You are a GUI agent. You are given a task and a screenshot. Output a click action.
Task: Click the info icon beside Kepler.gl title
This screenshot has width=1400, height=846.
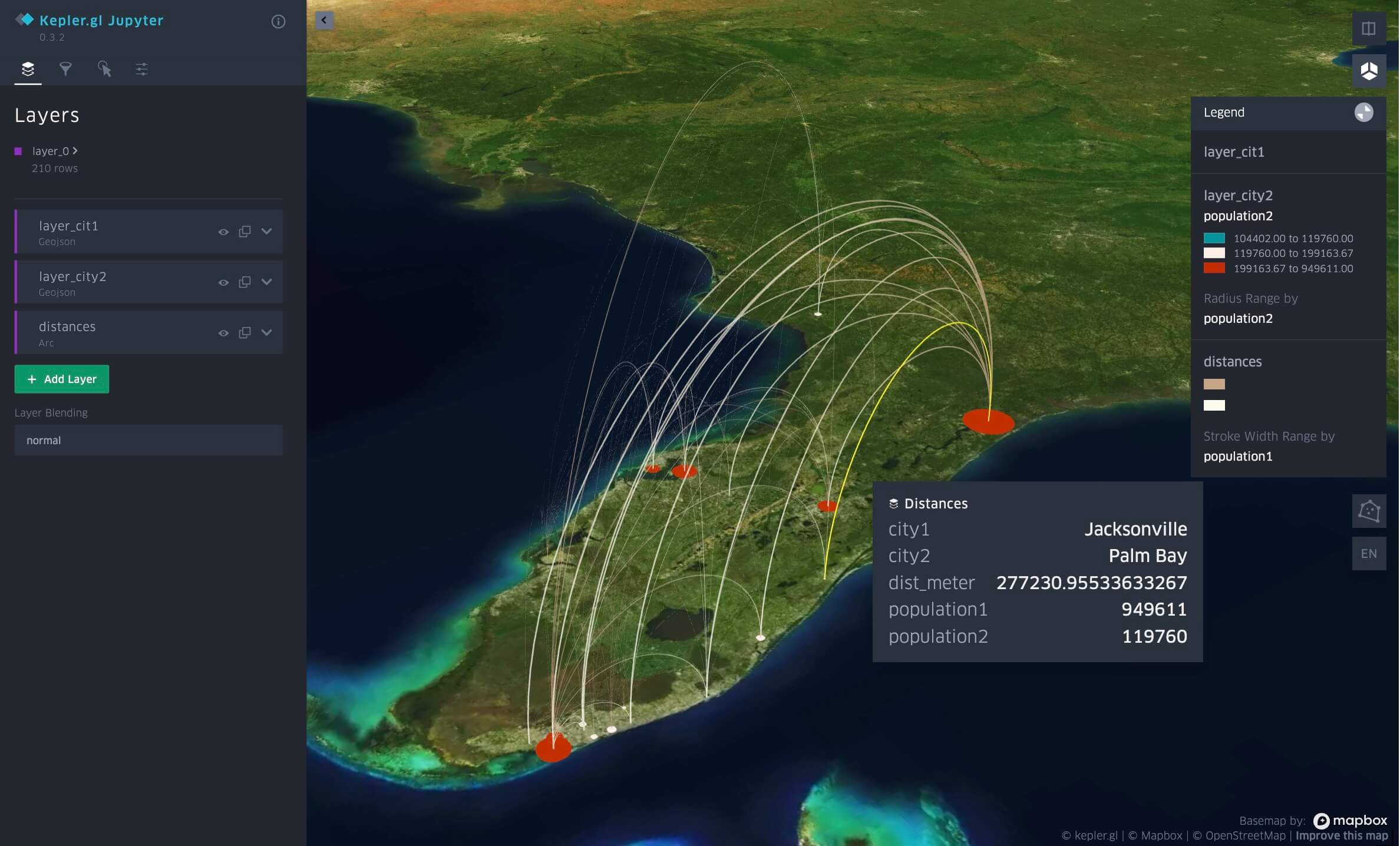coord(278,22)
